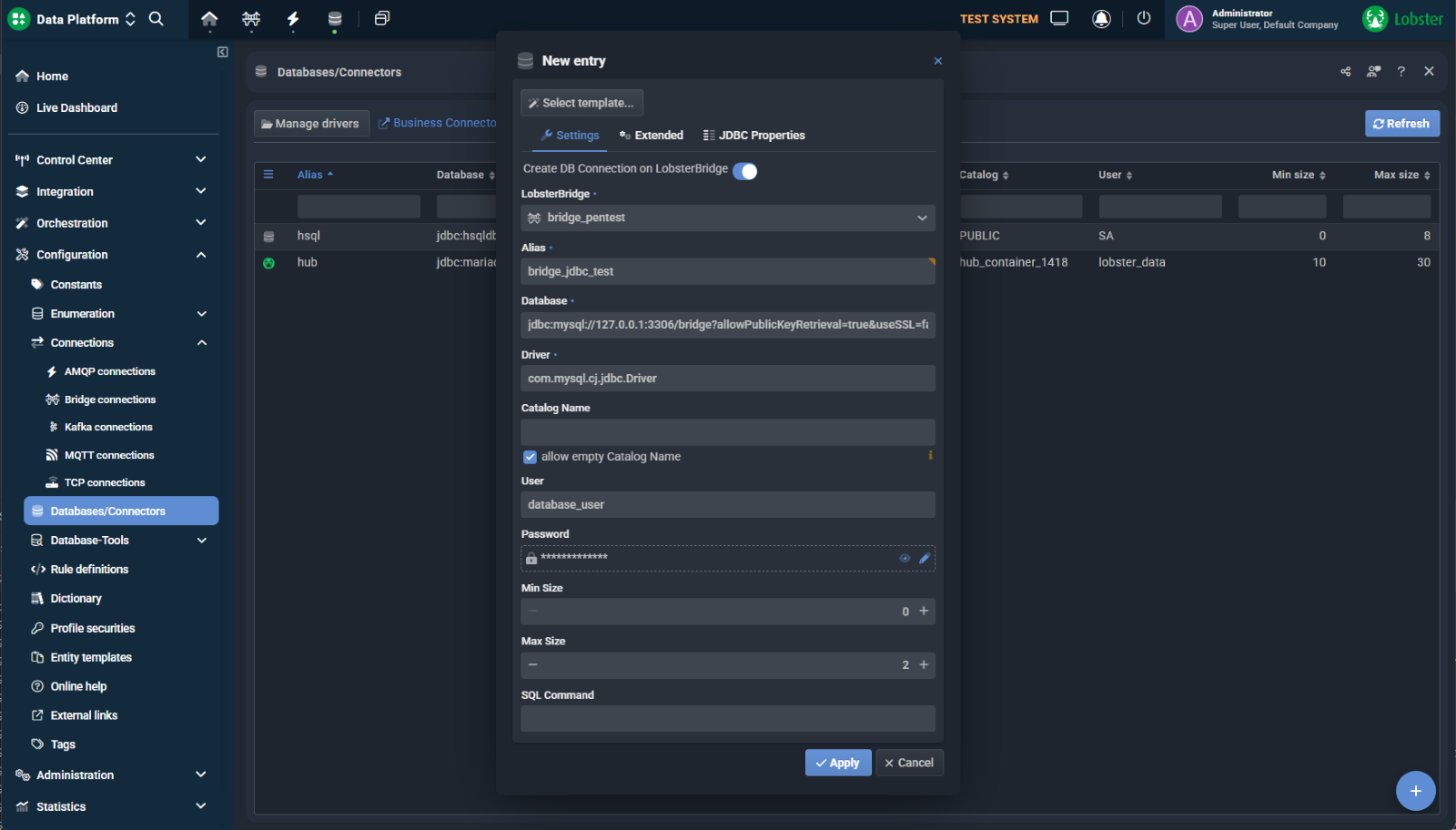Click the monitor icon next to TEST SYSTEM
This screenshot has width=1456, height=830.
click(x=1059, y=18)
